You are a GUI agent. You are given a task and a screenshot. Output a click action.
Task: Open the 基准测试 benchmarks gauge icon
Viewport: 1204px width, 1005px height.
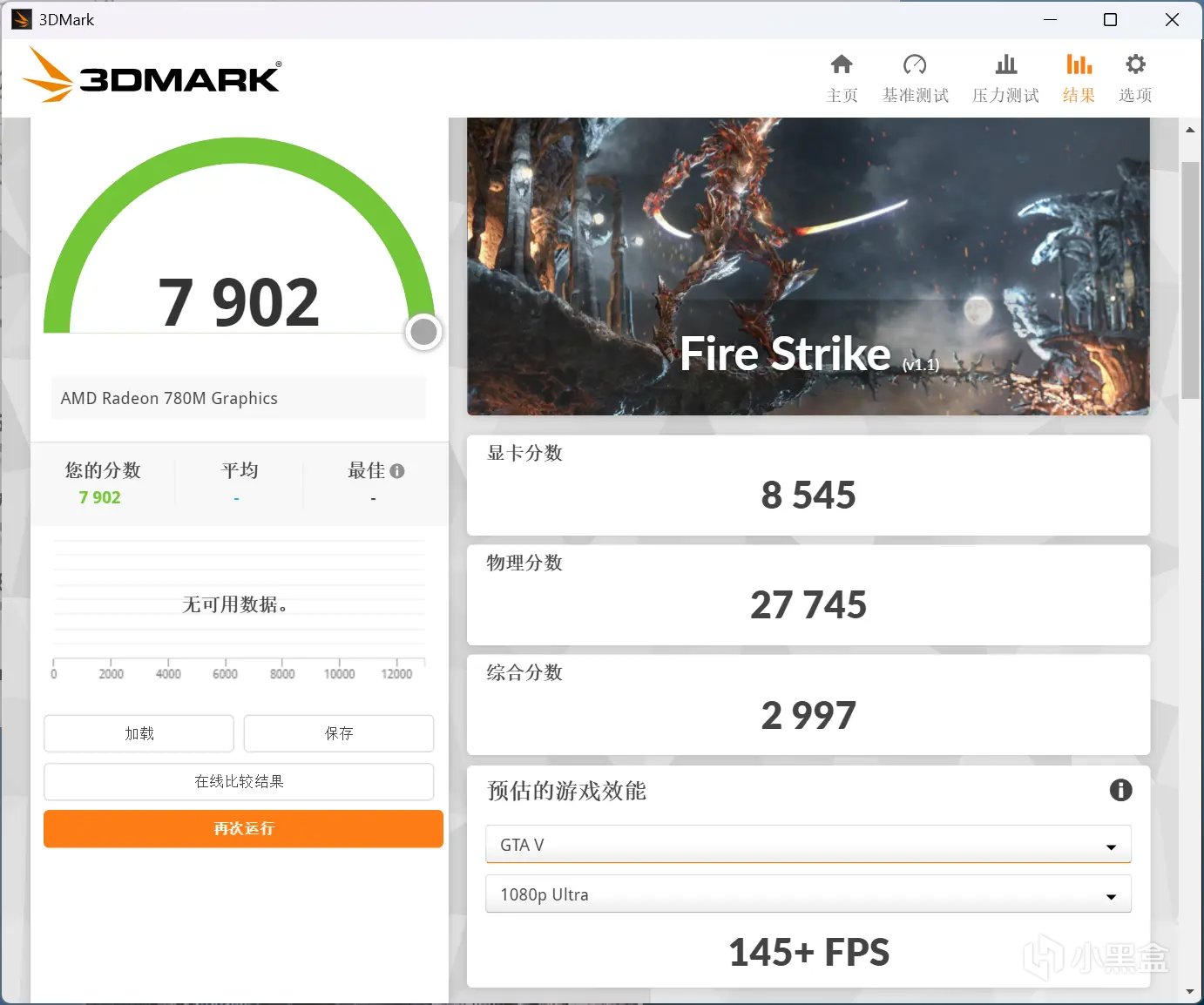point(915,64)
